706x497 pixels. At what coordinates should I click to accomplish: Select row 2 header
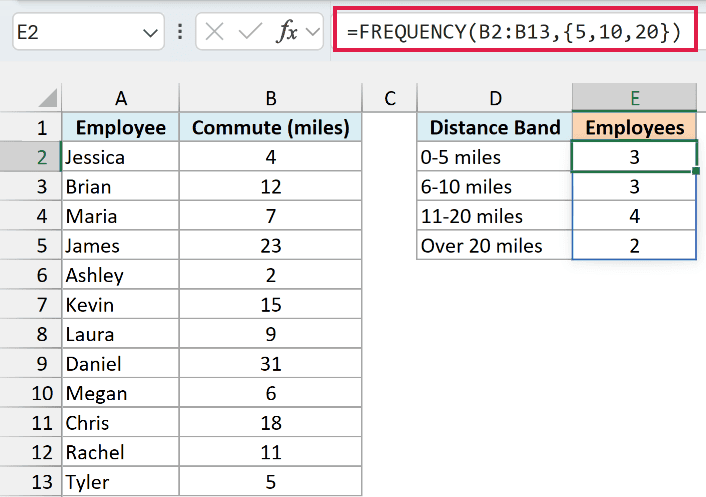pos(31,157)
